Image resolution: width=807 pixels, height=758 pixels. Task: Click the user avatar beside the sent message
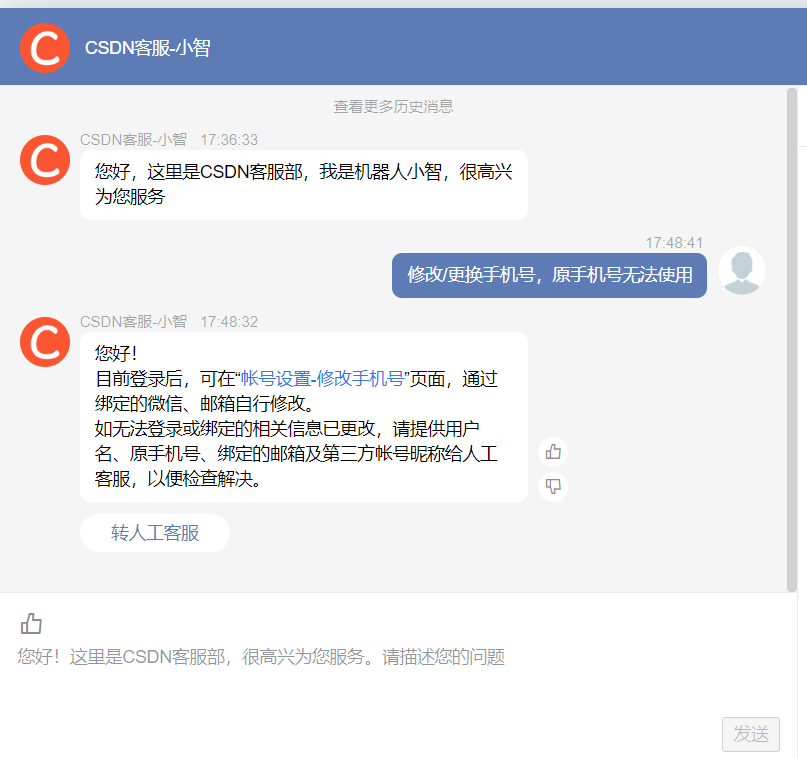(x=742, y=271)
